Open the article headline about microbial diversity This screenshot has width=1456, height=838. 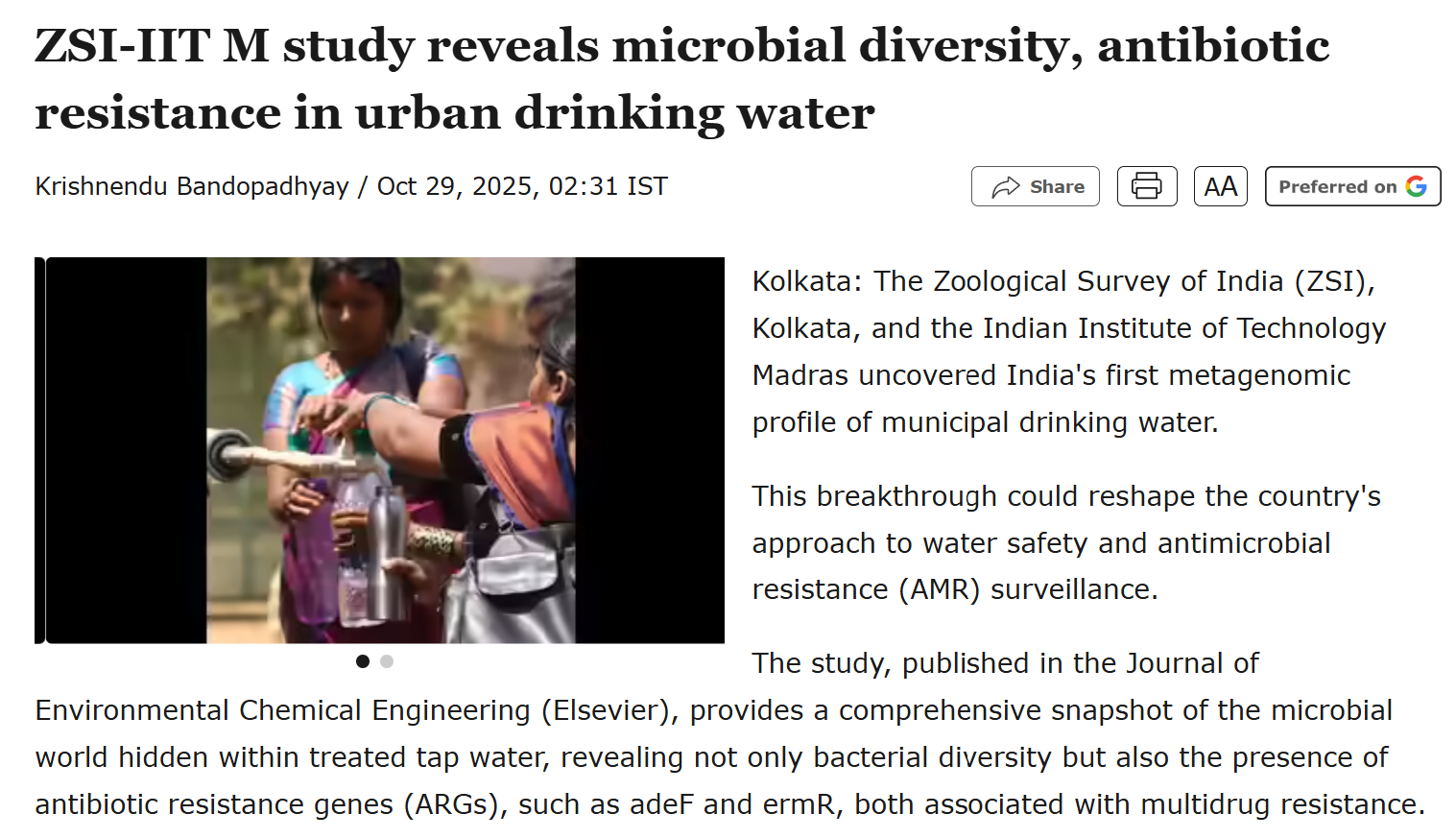tap(681, 79)
